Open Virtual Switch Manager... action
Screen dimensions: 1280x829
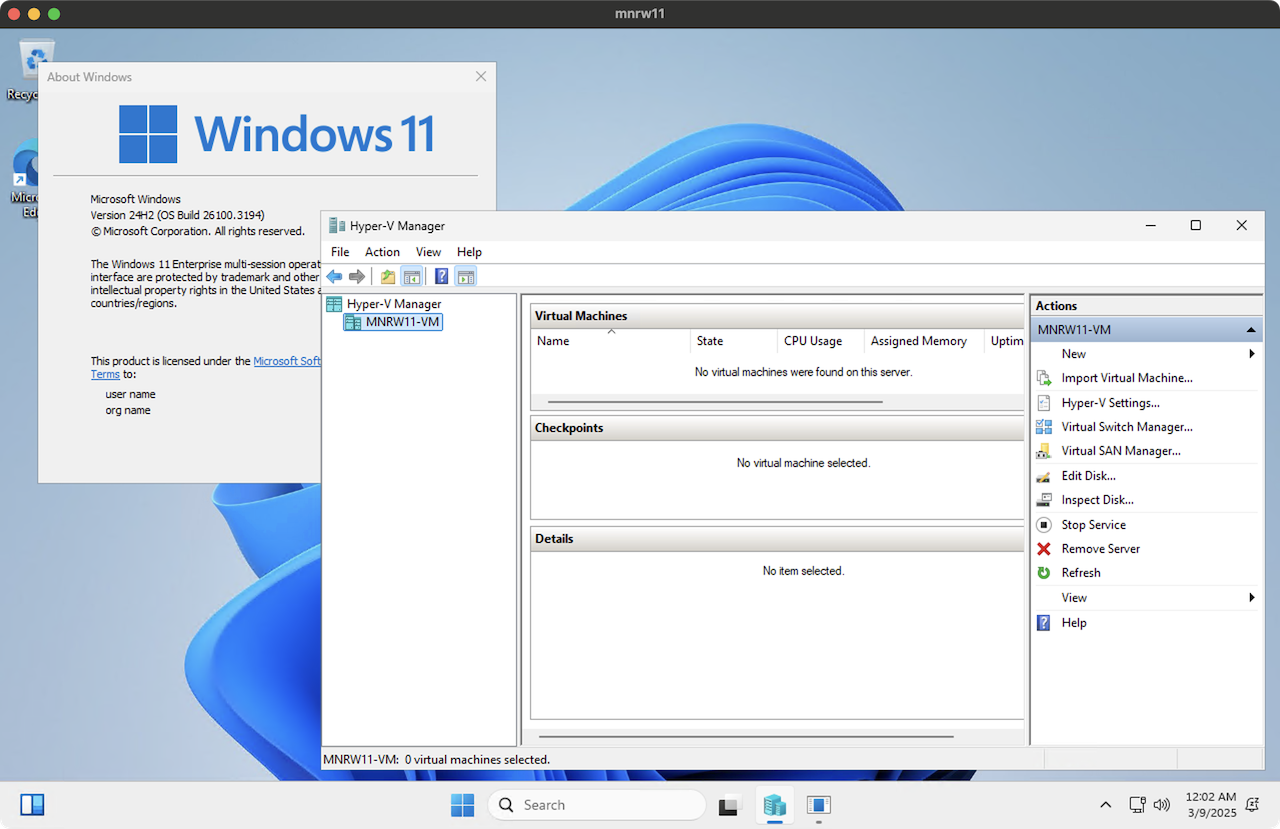pos(1127,427)
